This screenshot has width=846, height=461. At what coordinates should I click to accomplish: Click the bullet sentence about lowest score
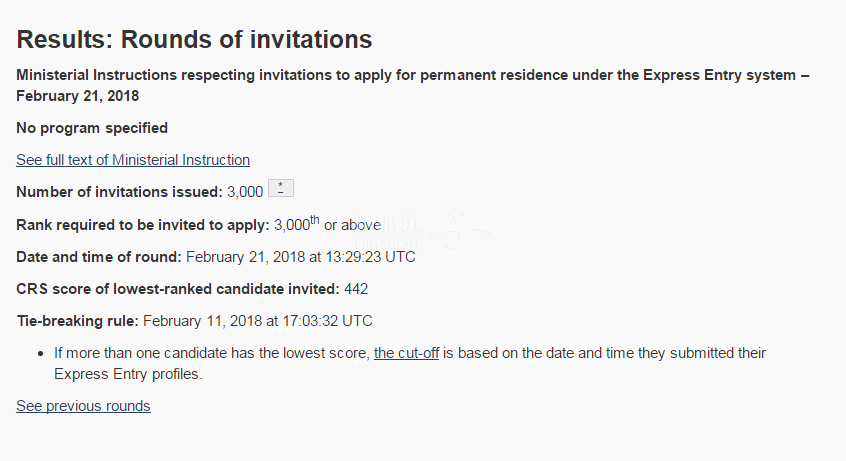pos(410,363)
